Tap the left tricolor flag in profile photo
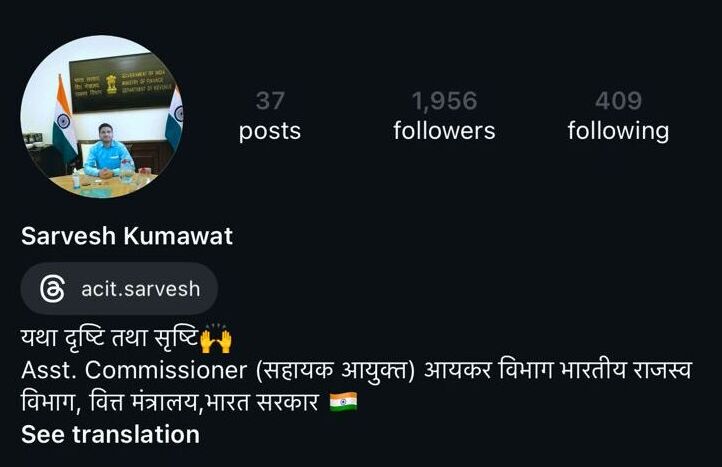 coord(65,120)
